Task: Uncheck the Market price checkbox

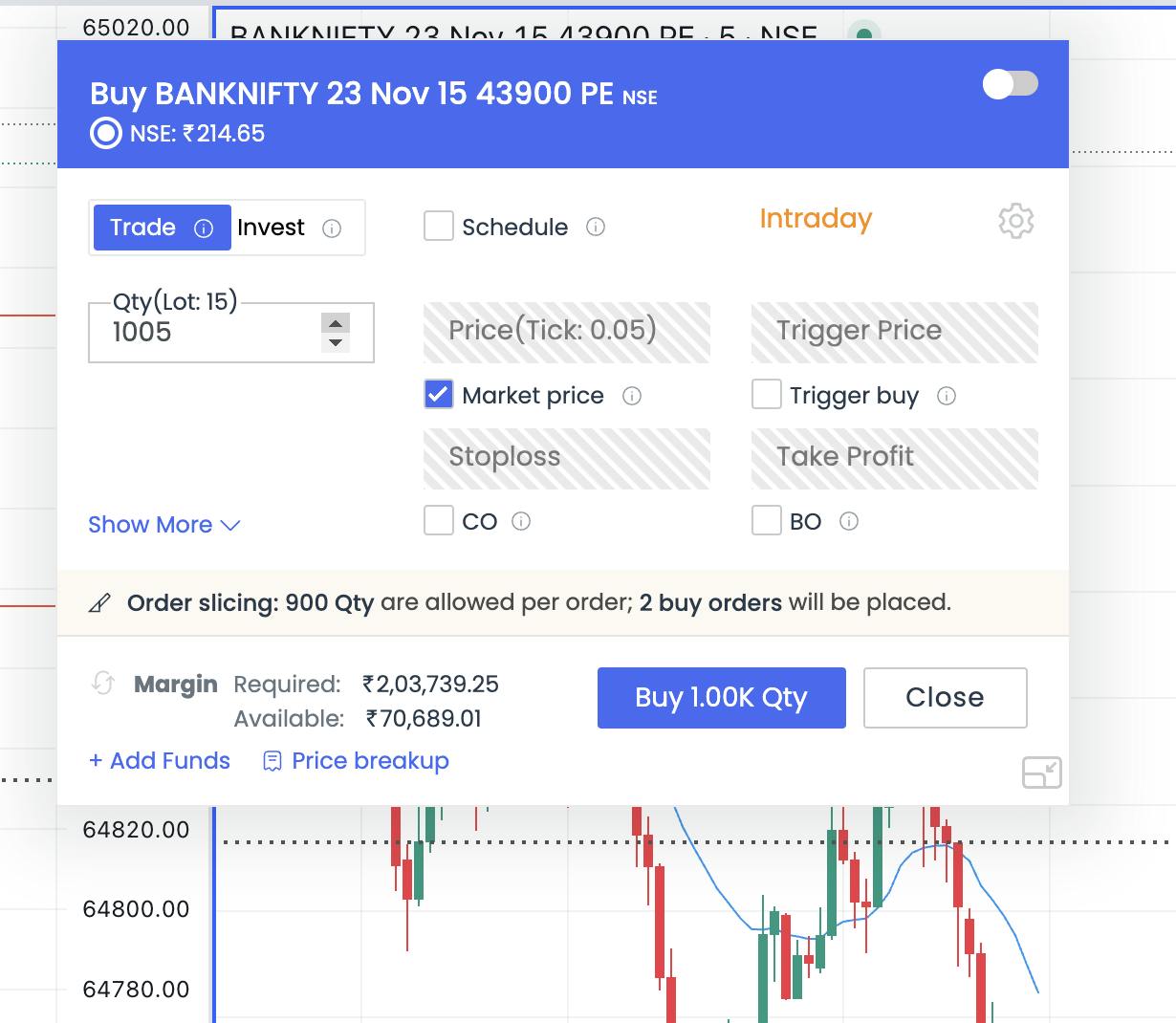Action: coord(439,395)
